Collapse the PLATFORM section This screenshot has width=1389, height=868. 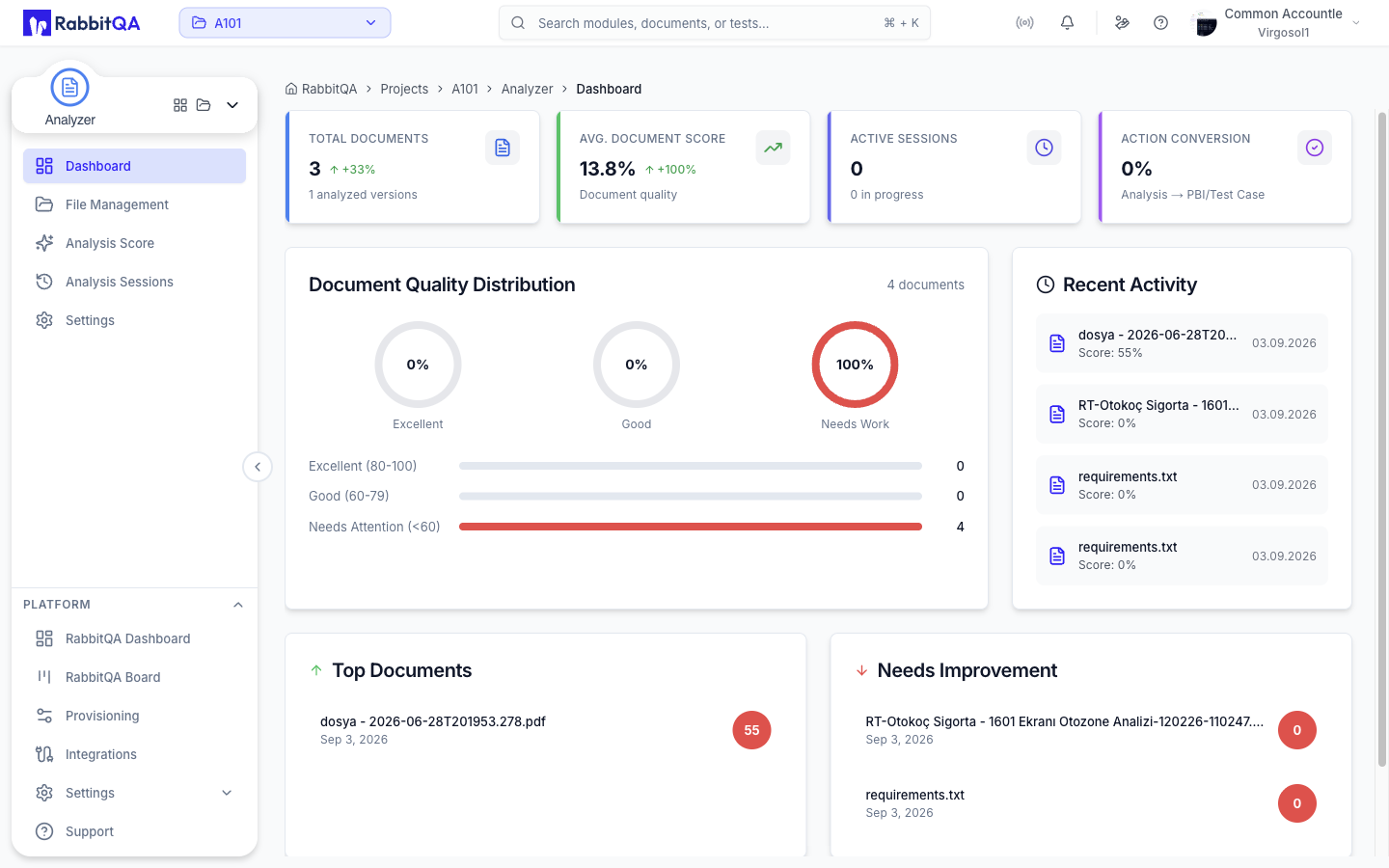238,605
